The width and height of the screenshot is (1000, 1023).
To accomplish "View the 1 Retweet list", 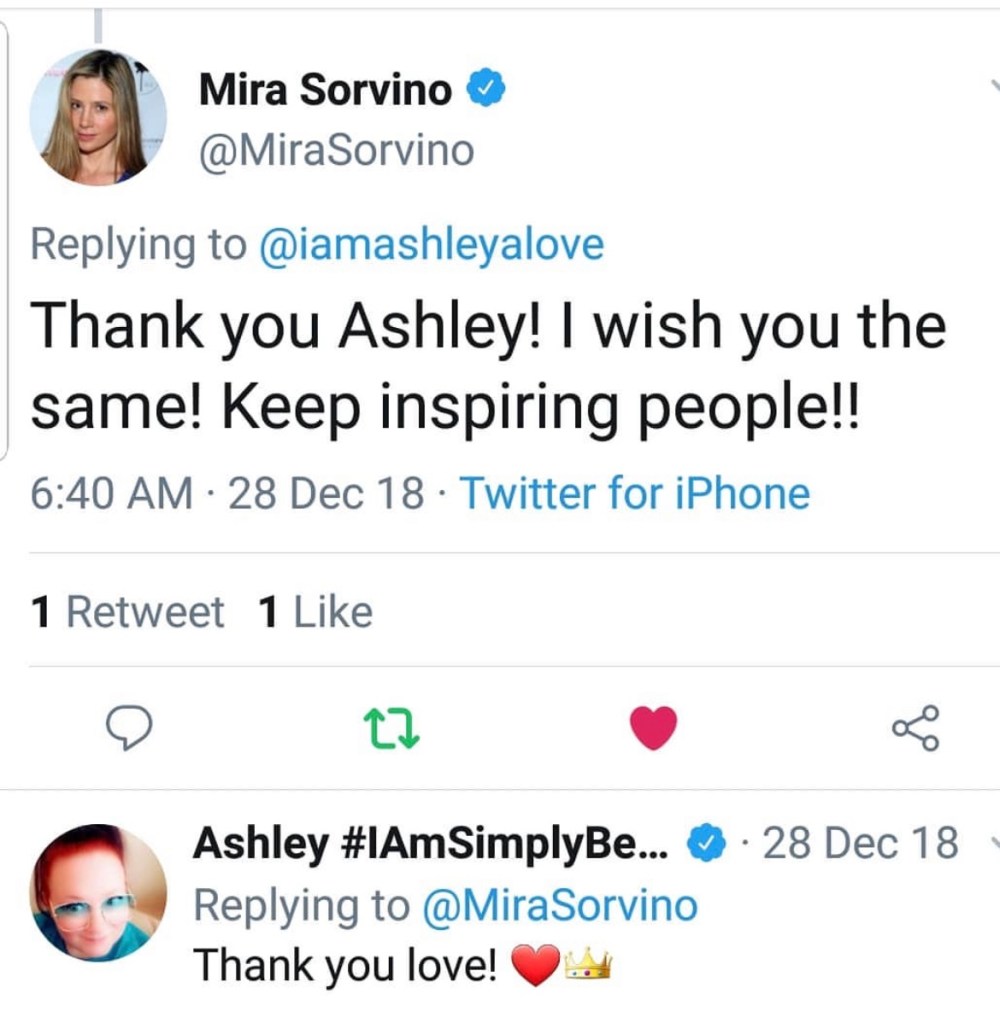I will click(x=127, y=611).
